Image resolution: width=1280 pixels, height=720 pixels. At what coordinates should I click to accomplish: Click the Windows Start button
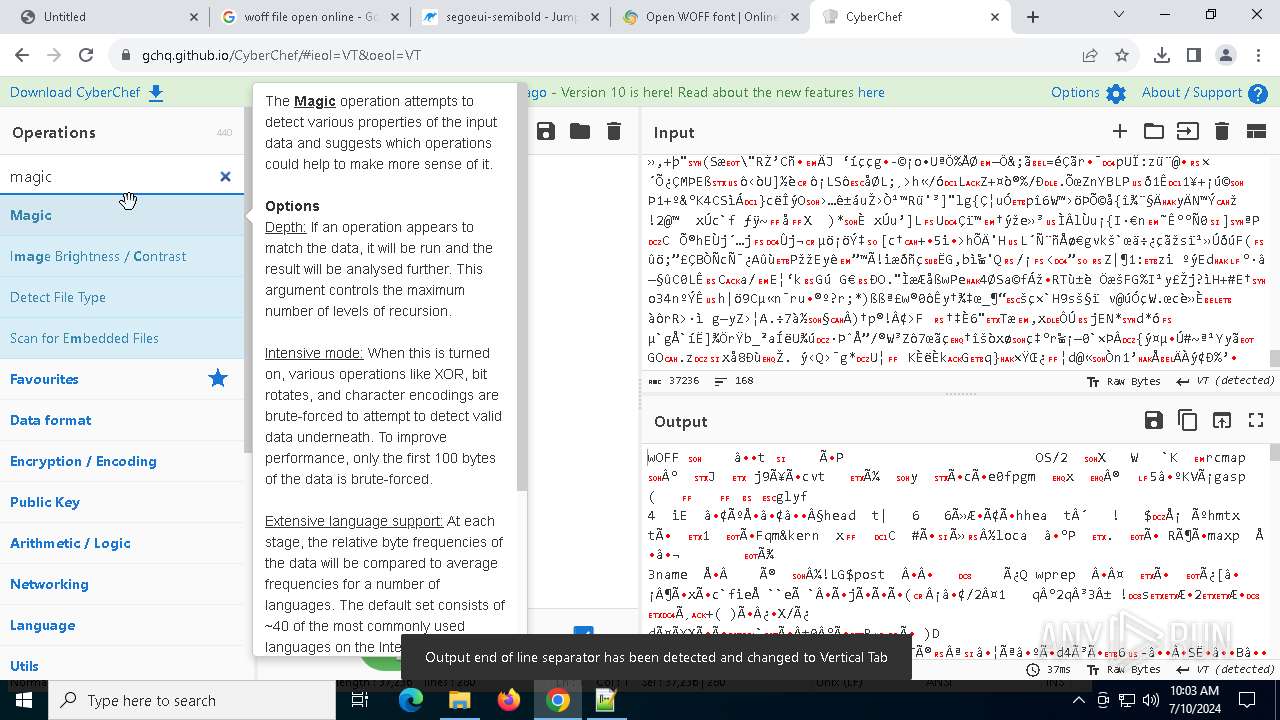(24, 700)
